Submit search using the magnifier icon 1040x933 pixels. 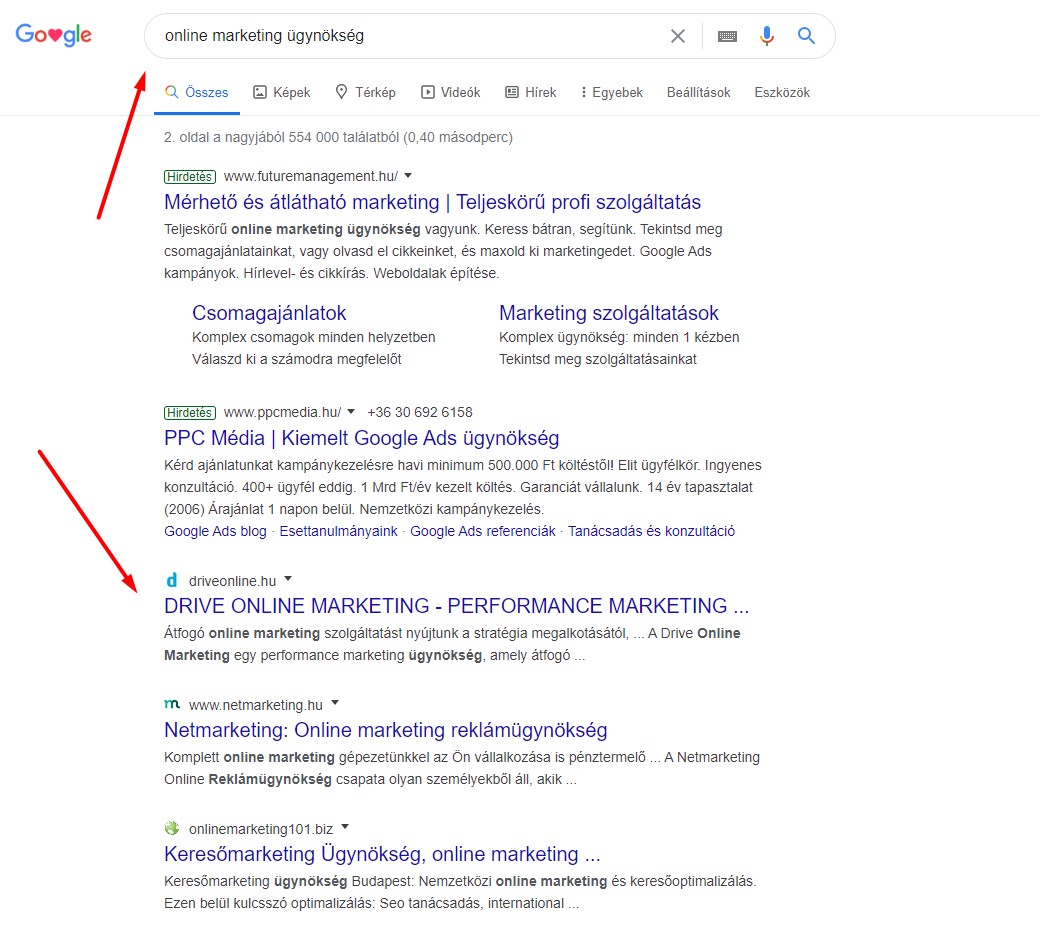pos(806,36)
